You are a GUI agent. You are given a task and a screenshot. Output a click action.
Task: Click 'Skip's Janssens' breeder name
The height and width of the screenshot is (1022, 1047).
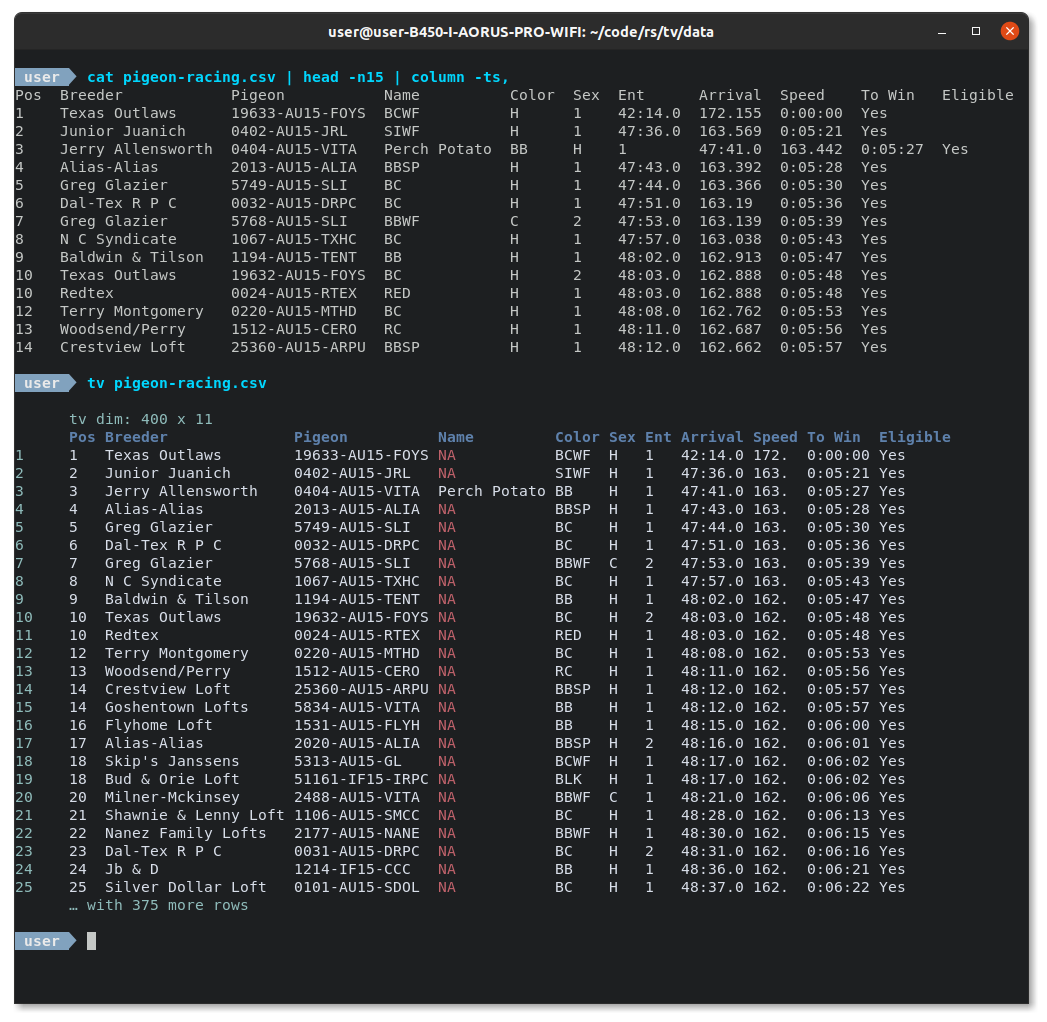pos(172,762)
